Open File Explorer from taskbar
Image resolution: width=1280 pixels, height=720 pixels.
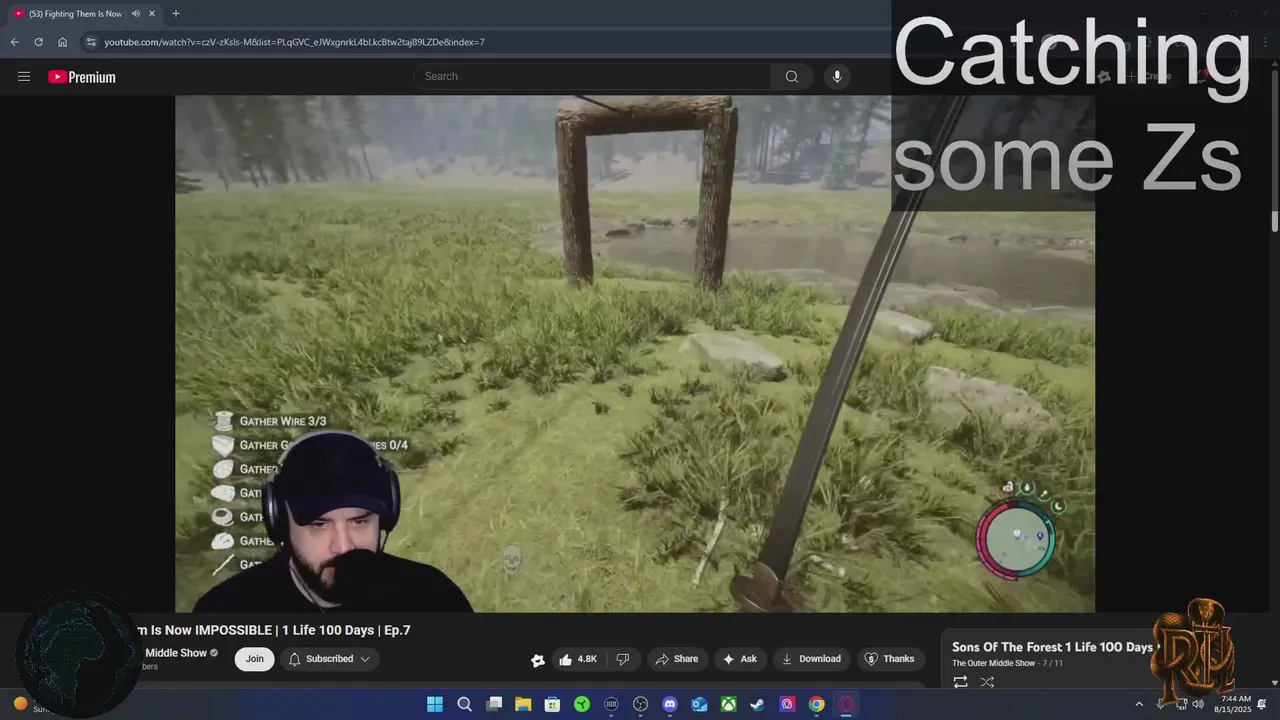pos(523,704)
